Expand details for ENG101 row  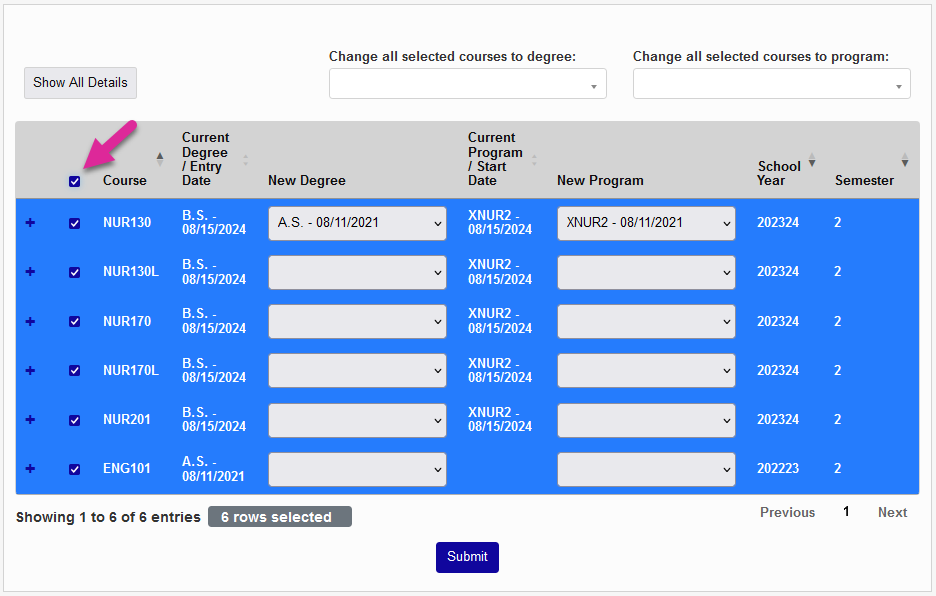pyautogui.click(x=29, y=468)
